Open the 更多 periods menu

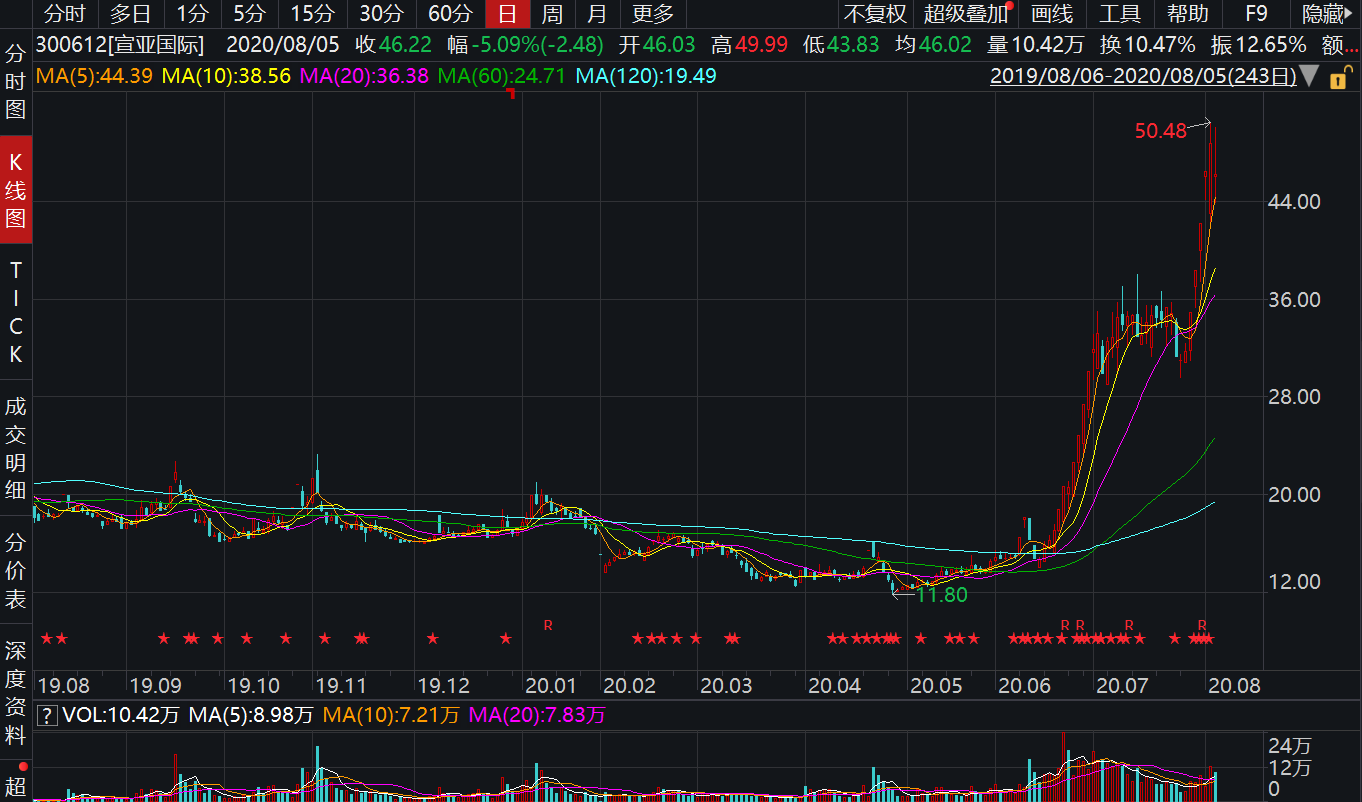[x=653, y=14]
